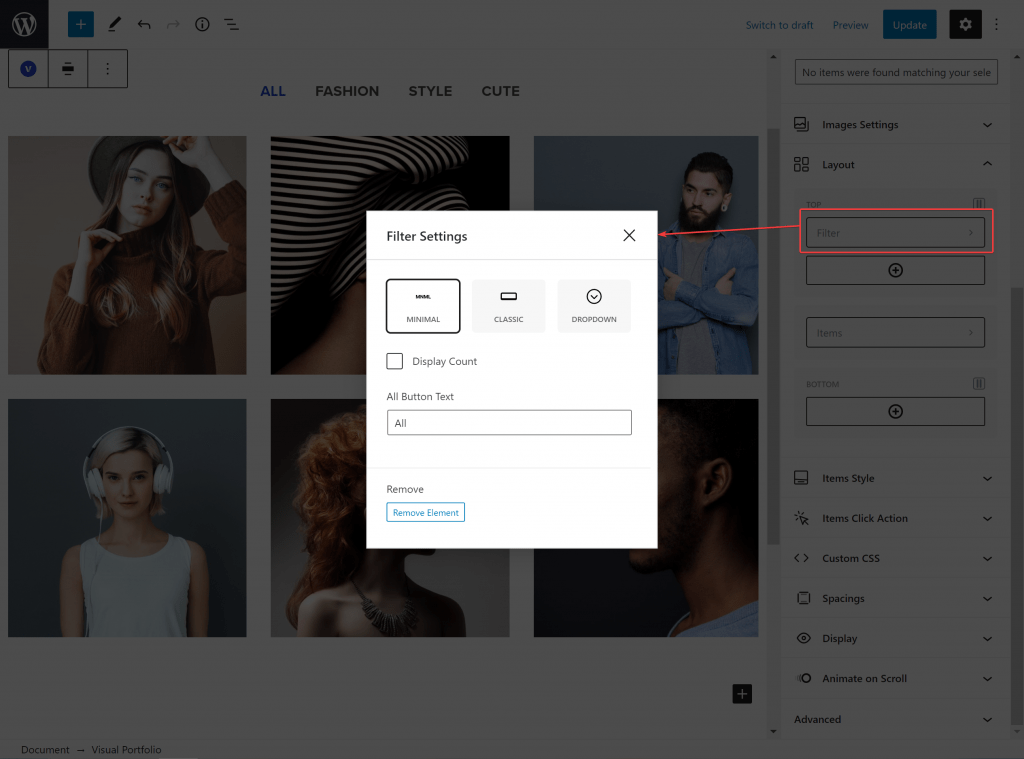
Task: Click the Items Click Action cursor icon
Action: 801,518
